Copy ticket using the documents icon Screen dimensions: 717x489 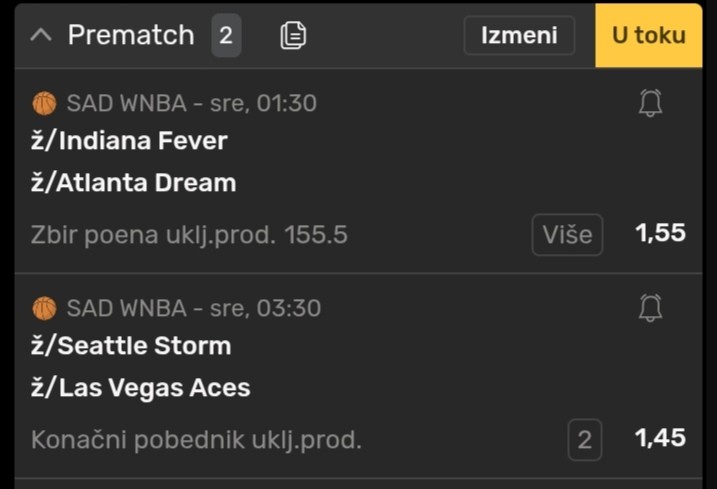[x=293, y=35]
